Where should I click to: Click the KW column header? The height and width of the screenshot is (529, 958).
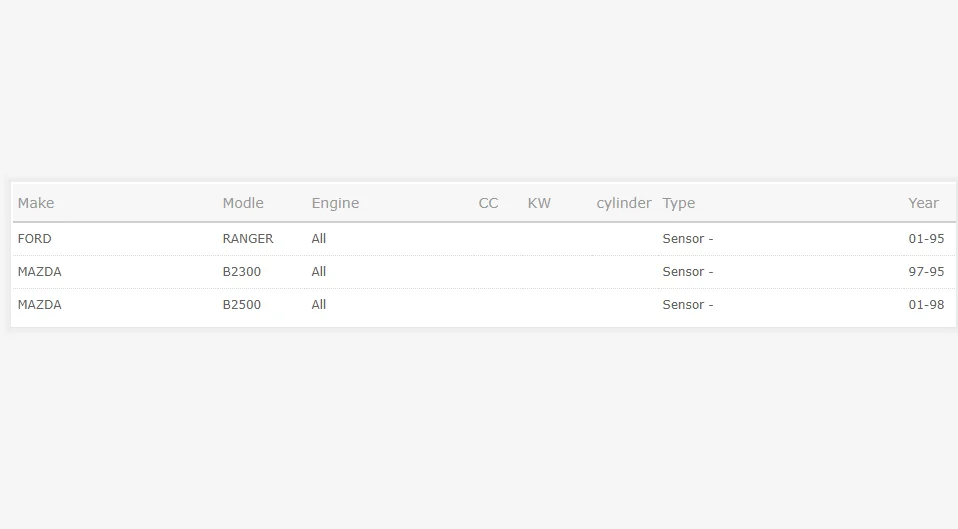pyautogui.click(x=539, y=203)
